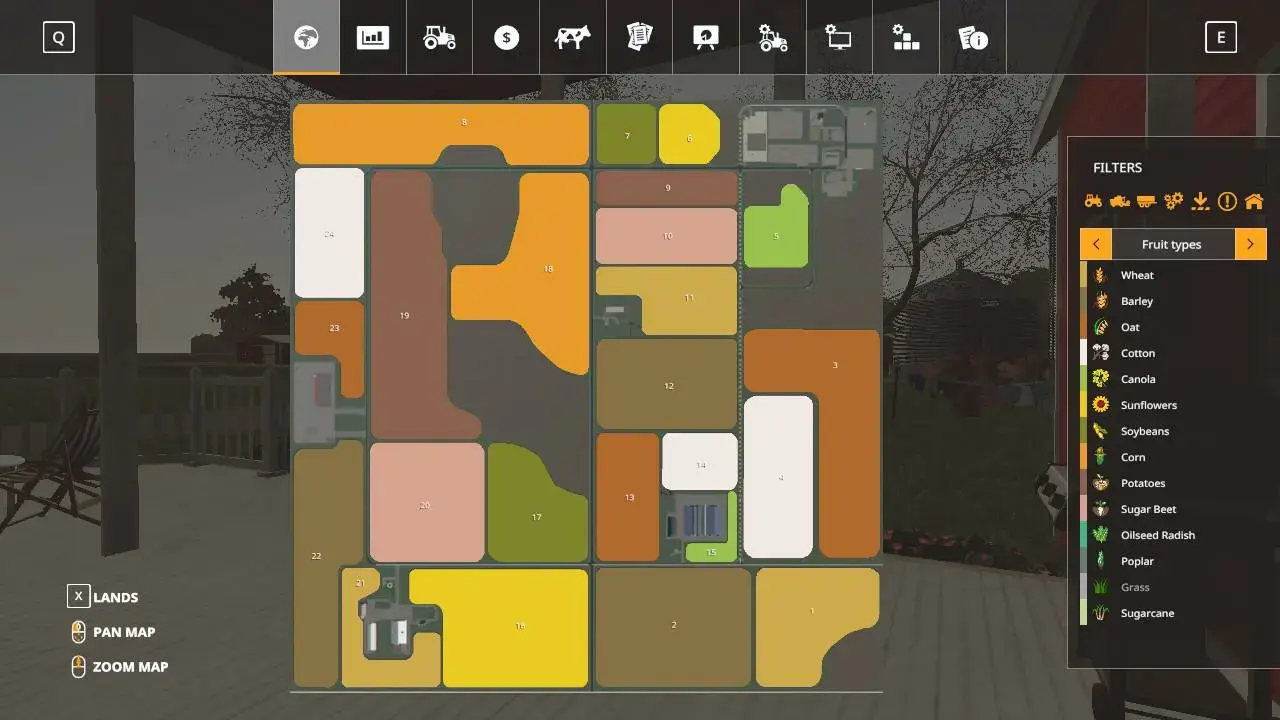The image size is (1280, 720).
Task: Toggle the tractor vehicle filter icon
Action: pos(1093,201)
